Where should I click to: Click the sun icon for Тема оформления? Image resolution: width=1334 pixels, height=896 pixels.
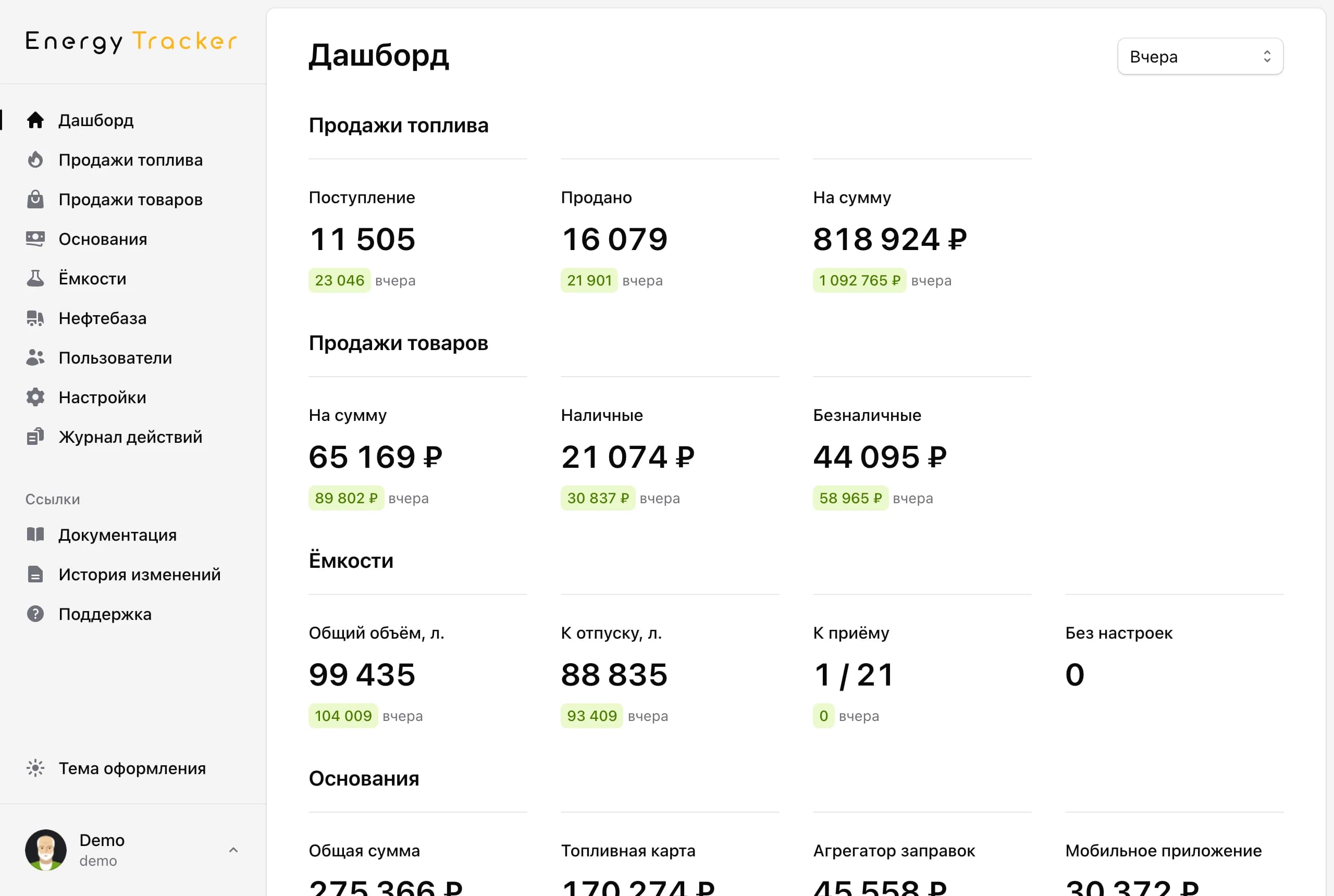coord(35,768)
